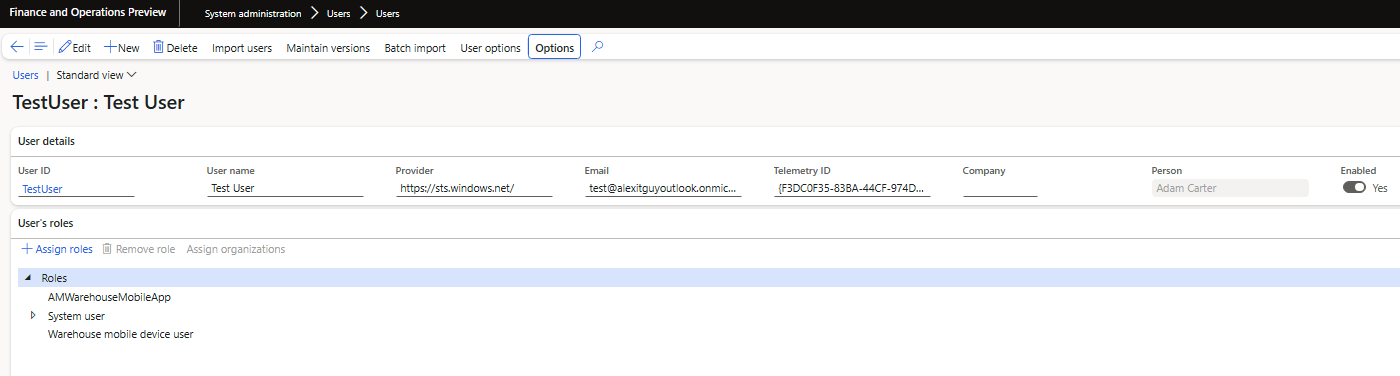This screenshot has width=1400, height=376.
Task: Click System administration breadcrumb
Action: 253,14
